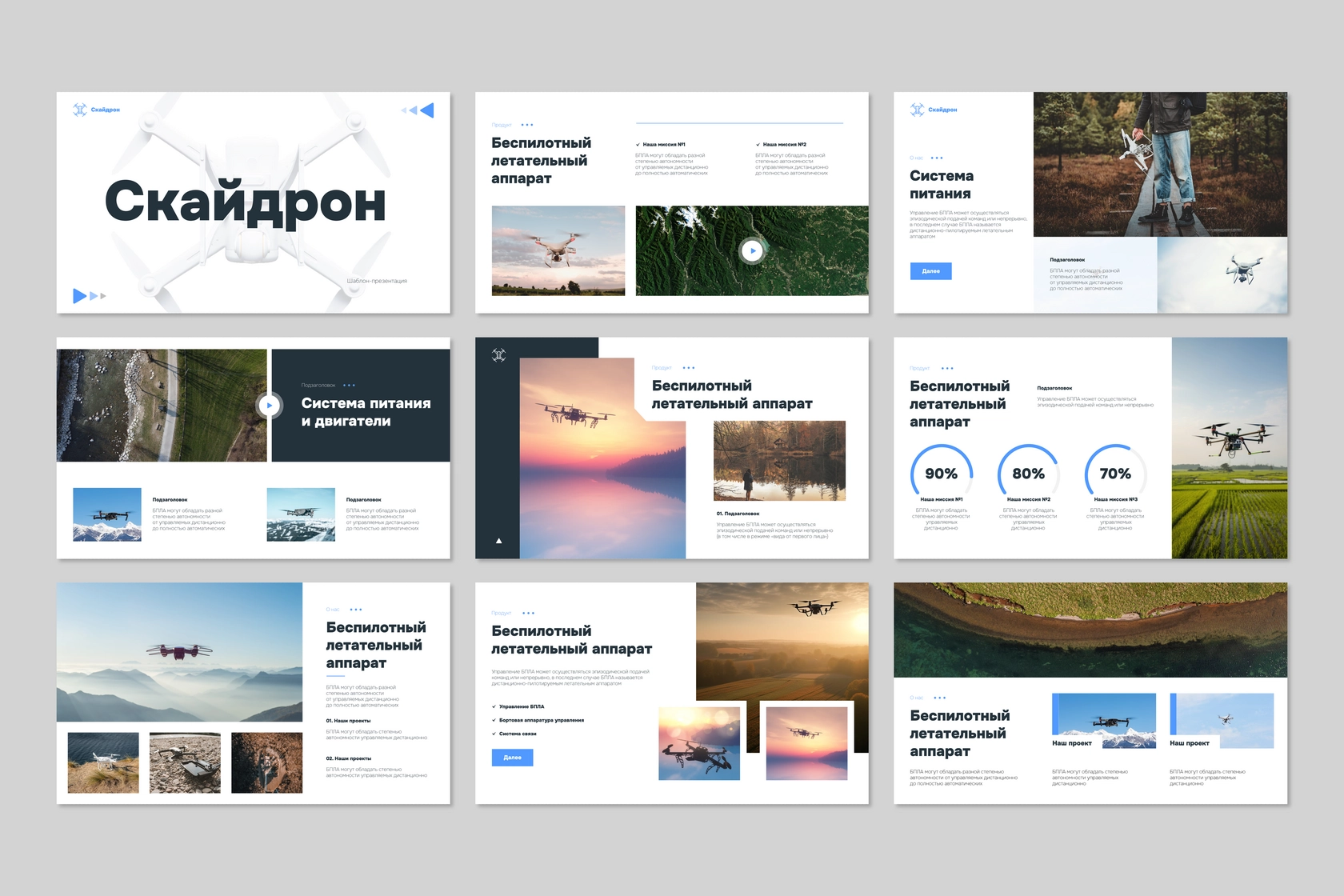Select the Скайдрон logo on the Система питания slide
The width and height of the screenshot is (1344, 896).
point(918,109)
